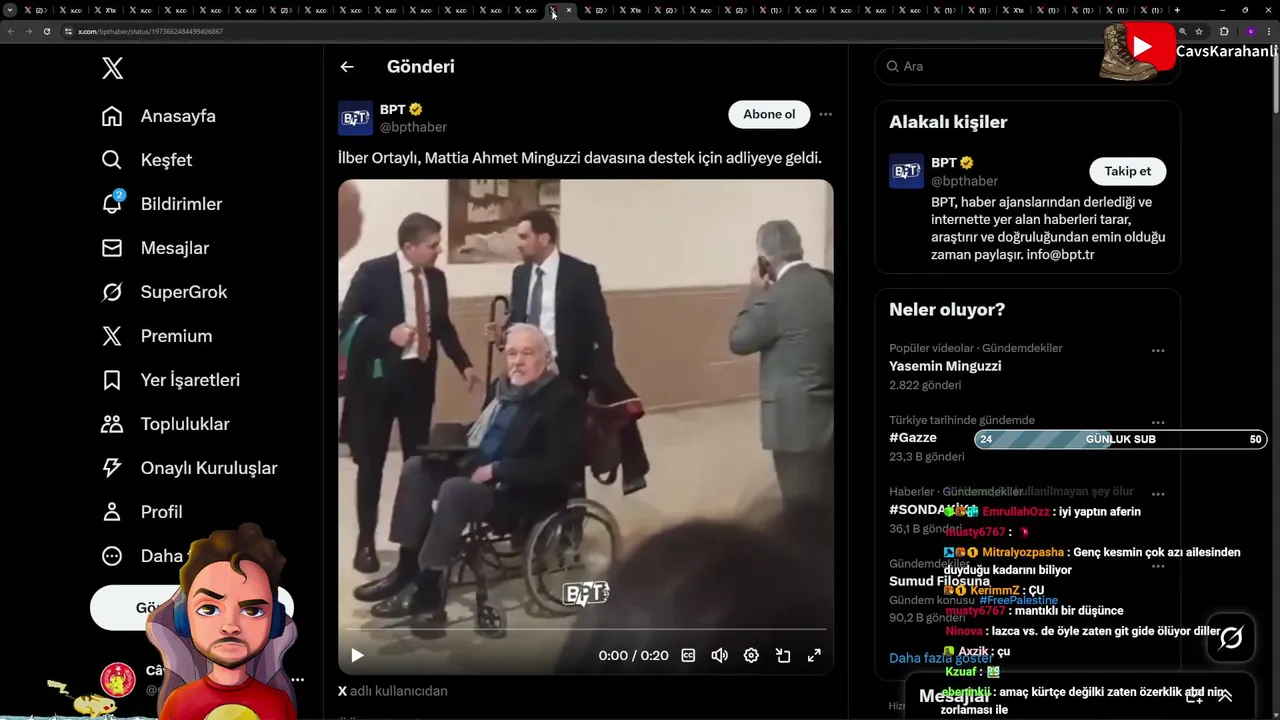This screenshot has width=1280, height=720.
Task: Open Yasemin Minguzzi trend
Action: (x=945, y=366)
